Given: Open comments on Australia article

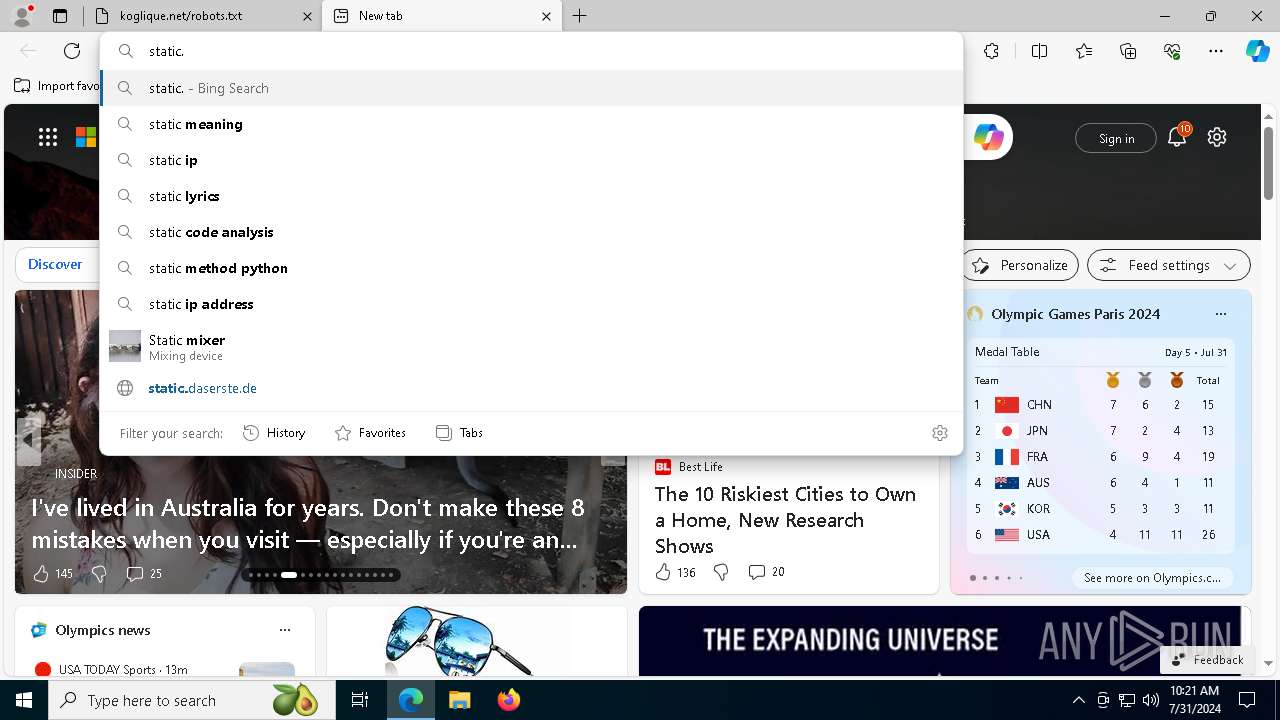Looking at the screenshot, I should [x=144, y=573].
